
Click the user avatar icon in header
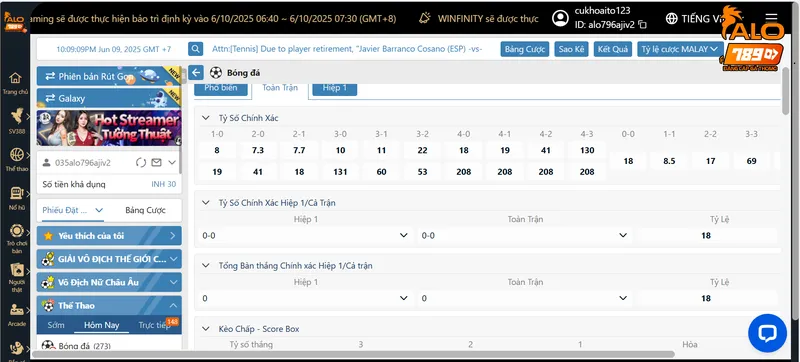560,18
